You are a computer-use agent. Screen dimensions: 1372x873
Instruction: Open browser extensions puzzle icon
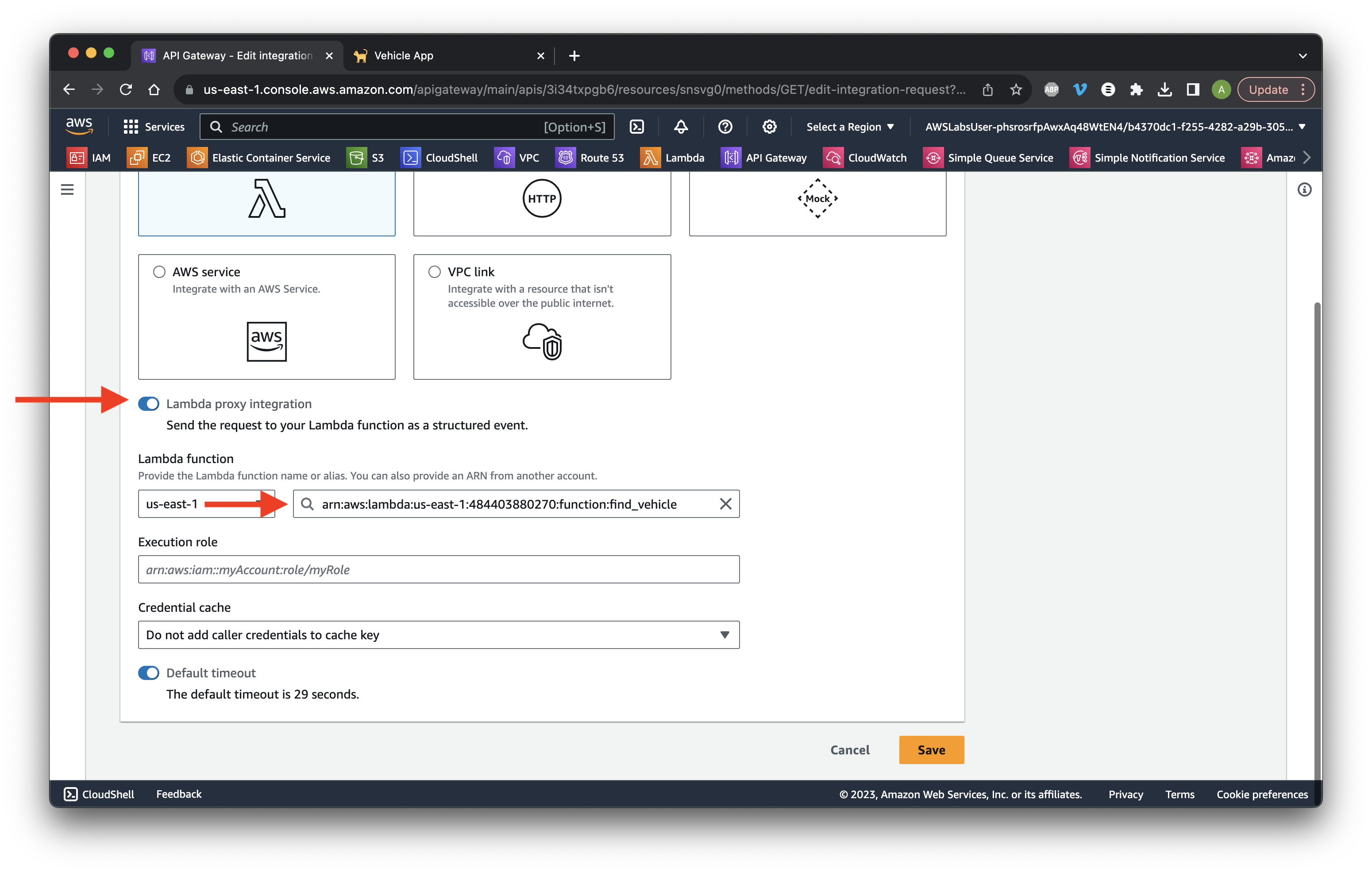(x=1136, y=89)
